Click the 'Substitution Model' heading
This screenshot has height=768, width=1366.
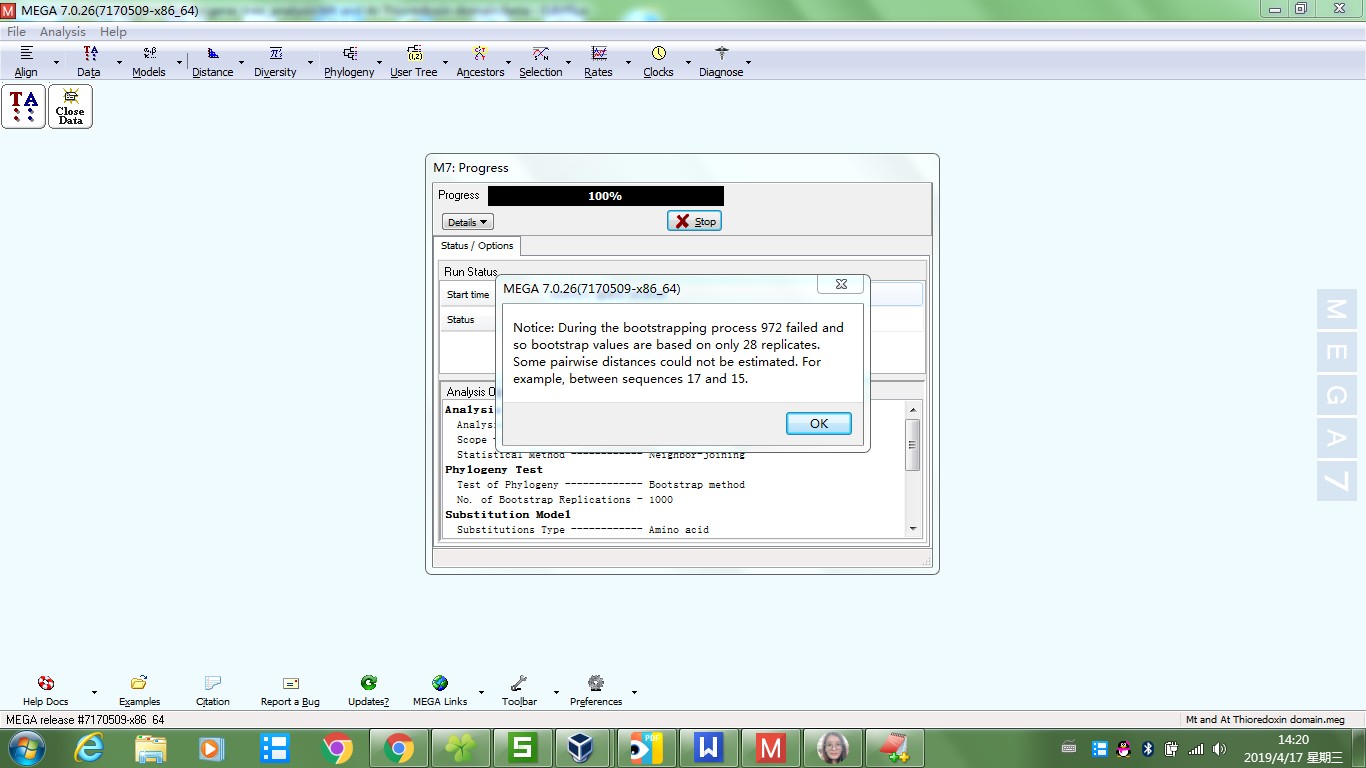(508, 515)
